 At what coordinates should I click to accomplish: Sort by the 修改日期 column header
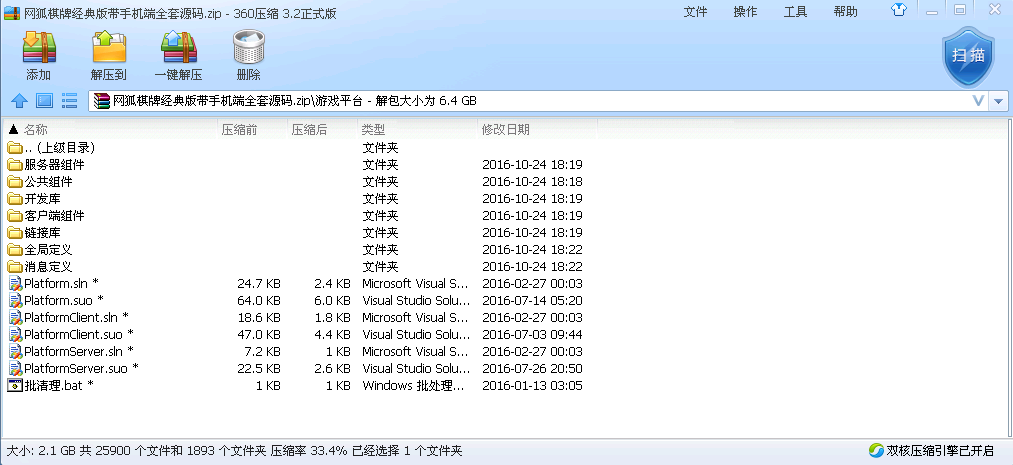click(506, 130)
